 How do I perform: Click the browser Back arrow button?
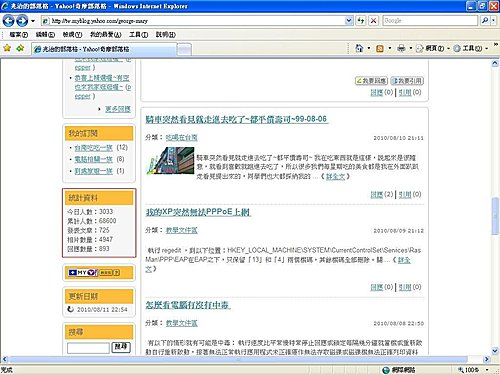coord(8,21)
